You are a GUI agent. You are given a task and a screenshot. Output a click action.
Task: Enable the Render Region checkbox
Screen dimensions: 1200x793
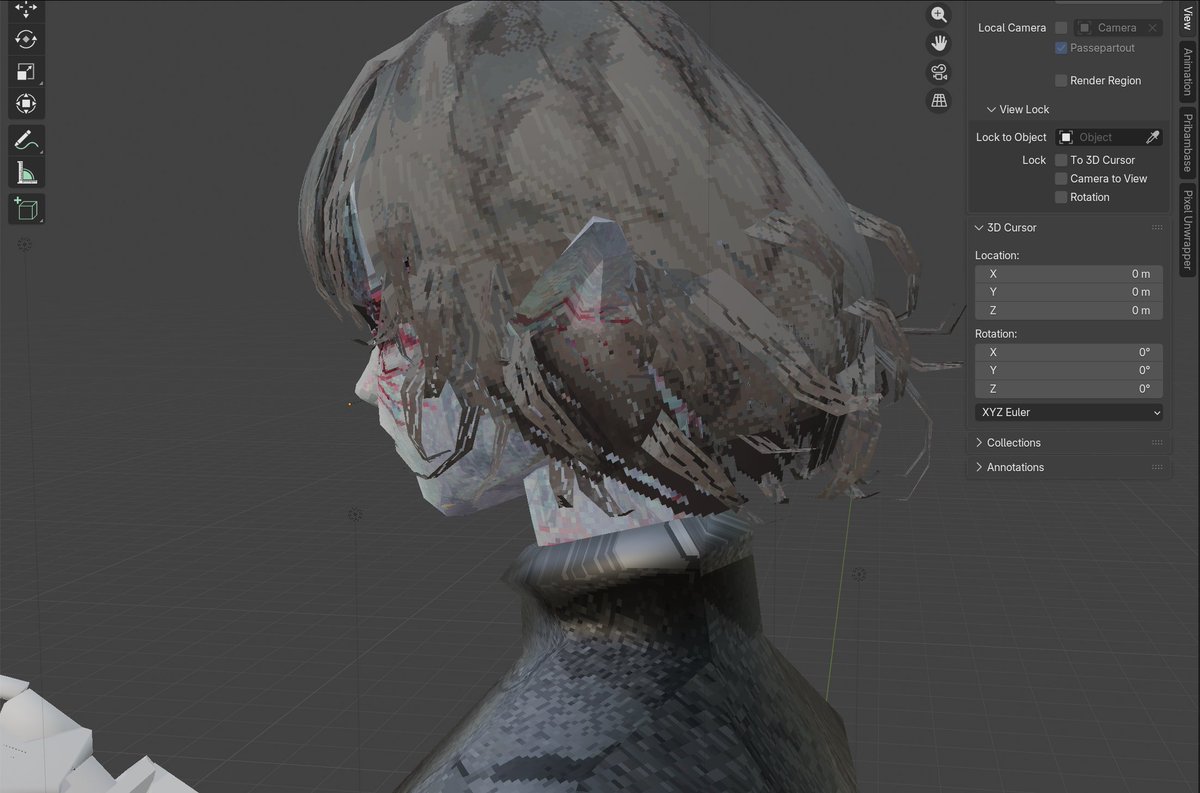[x=1060, y=80]
